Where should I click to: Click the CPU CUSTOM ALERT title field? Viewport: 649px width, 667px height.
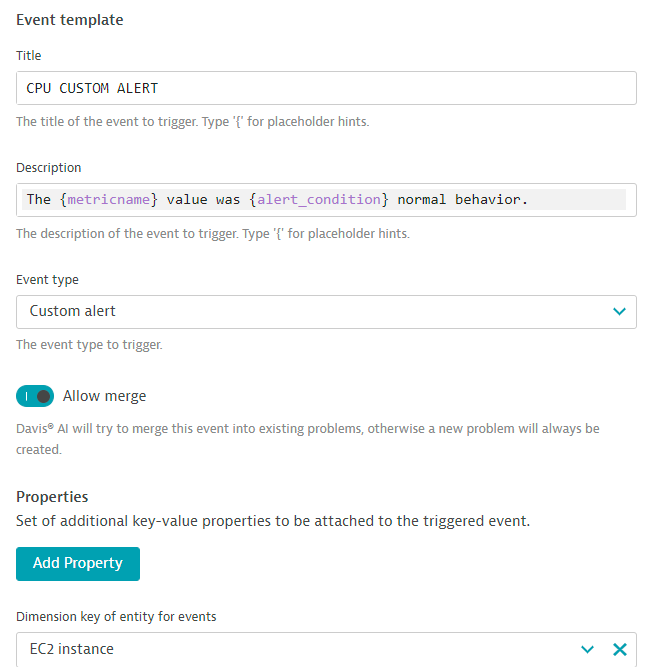326,88
